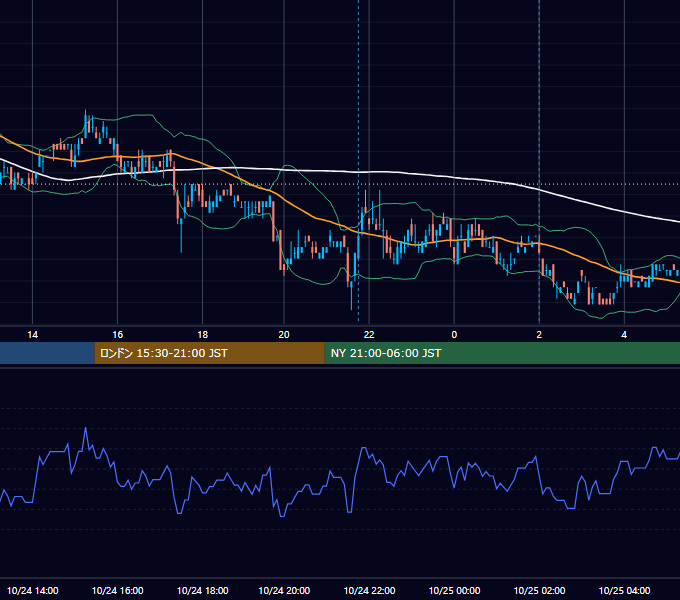The image size is (680, 600).
Task: Click the oscillator peak near 15:15
Action: click(x=85, y=428)
